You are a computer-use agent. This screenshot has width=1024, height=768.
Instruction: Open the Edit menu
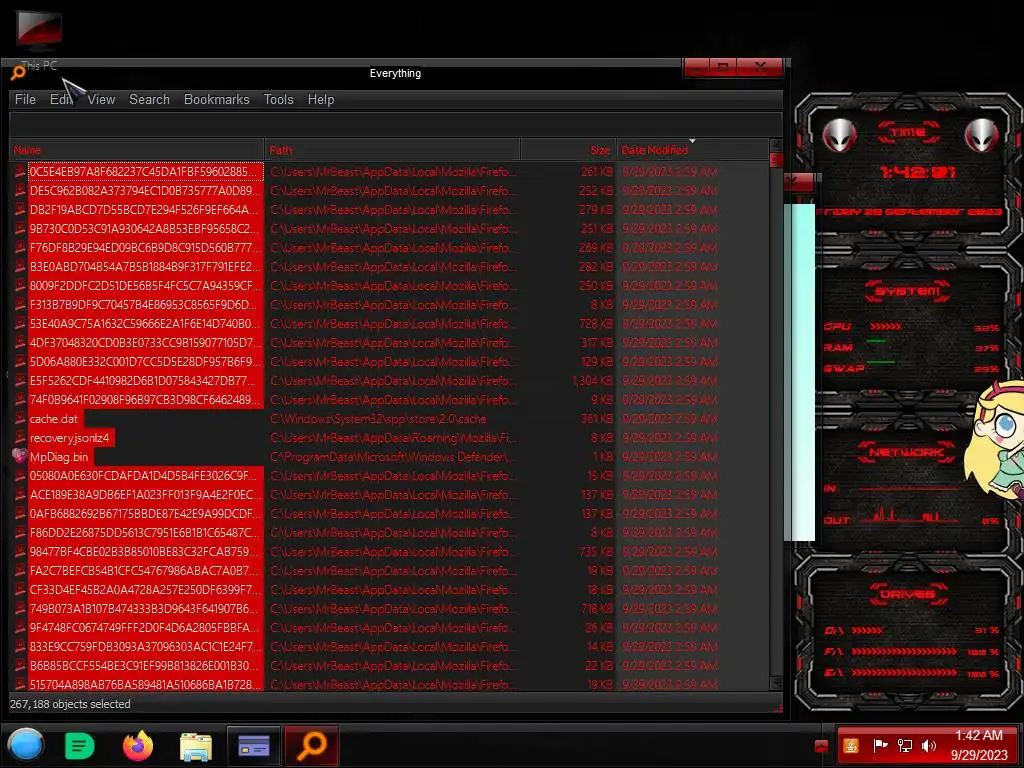pyautogui.click(x=61, y=99)
